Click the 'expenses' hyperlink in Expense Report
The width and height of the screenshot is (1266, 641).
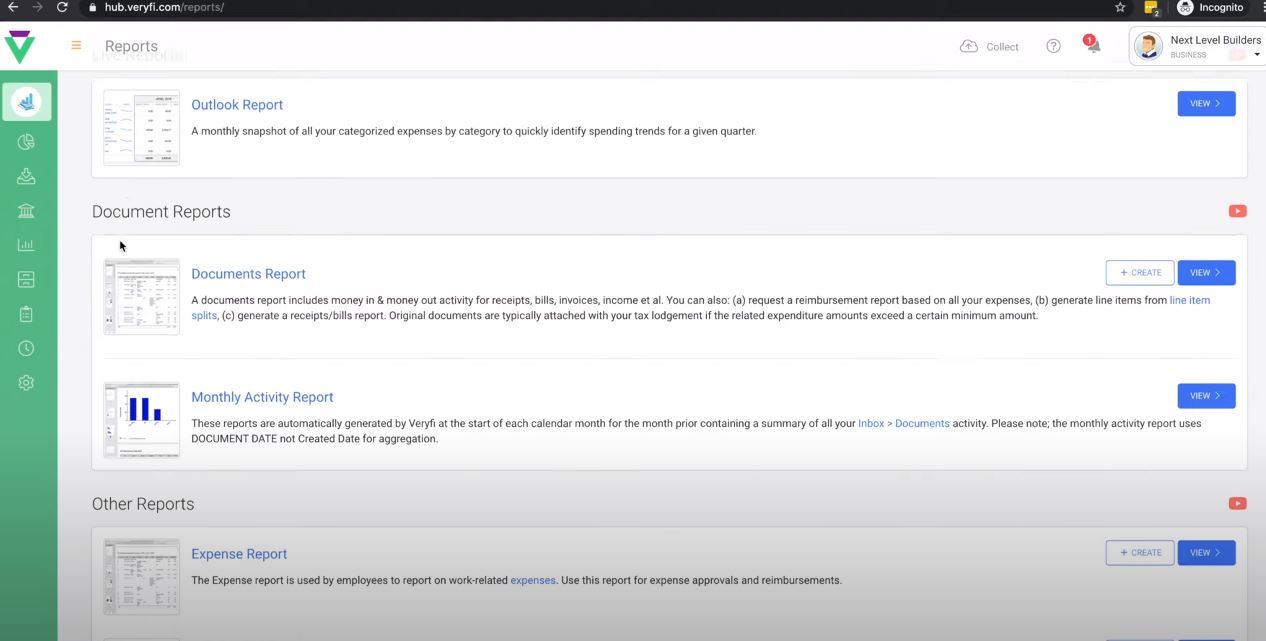[x=533, y=580]
